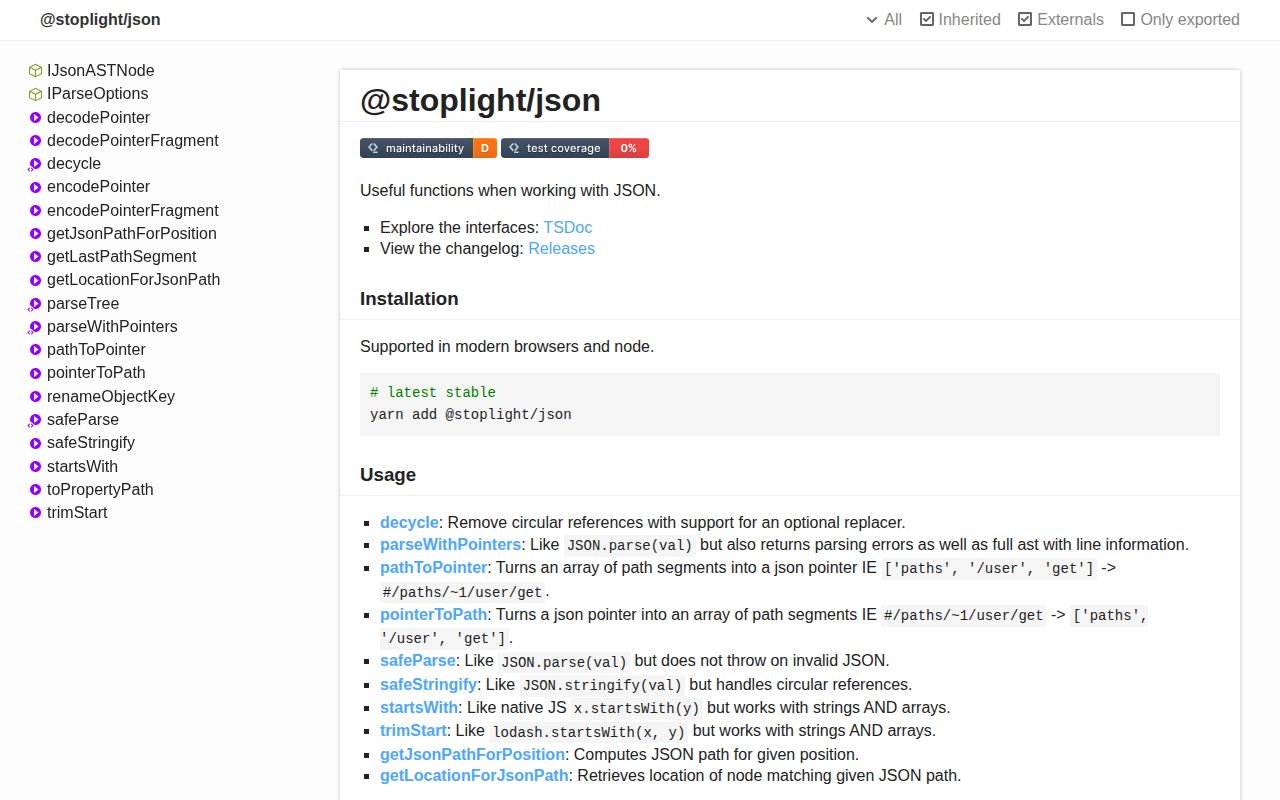This screenshot has height=800, width=1280.
Task: Open startsWith link in Usage list
Action: pyautogui.click(x=419, y=707)
